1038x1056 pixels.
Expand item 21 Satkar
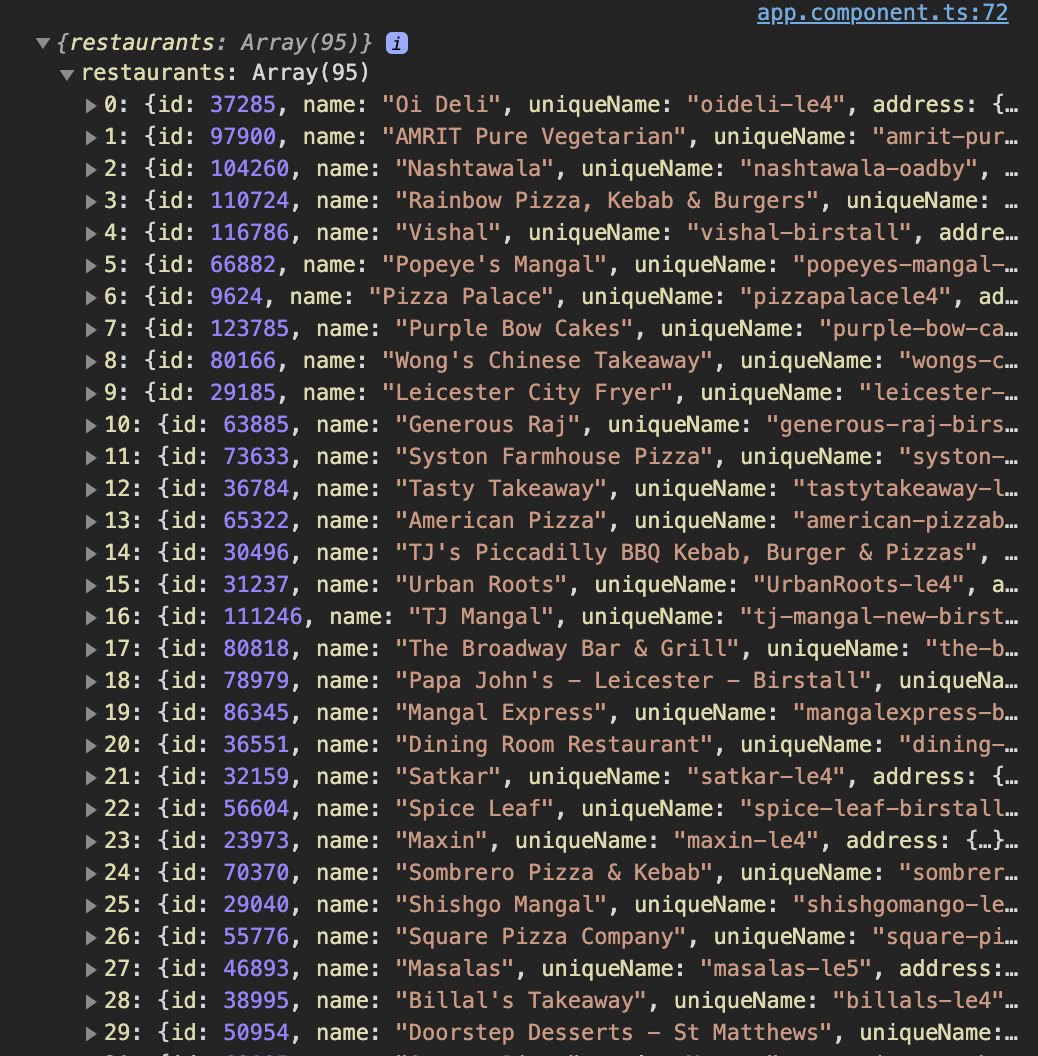pos(91,777)
